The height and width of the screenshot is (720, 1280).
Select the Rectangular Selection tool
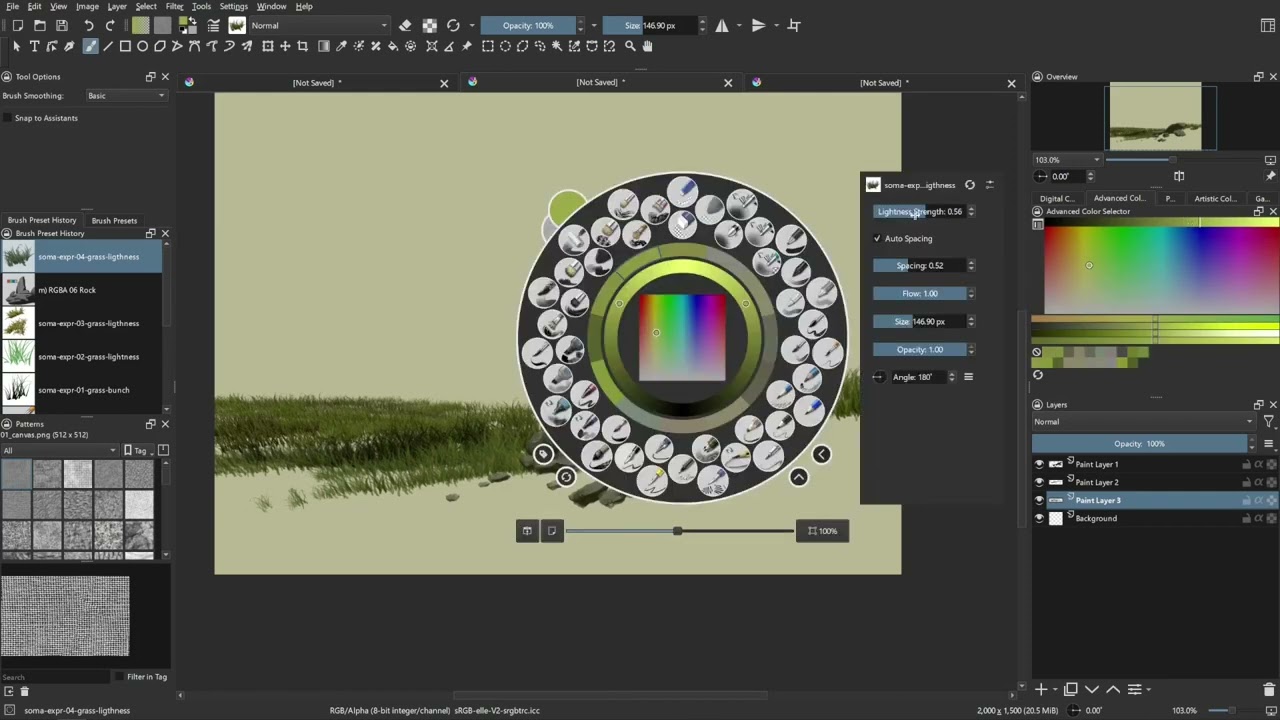click(x=488, y=46)
